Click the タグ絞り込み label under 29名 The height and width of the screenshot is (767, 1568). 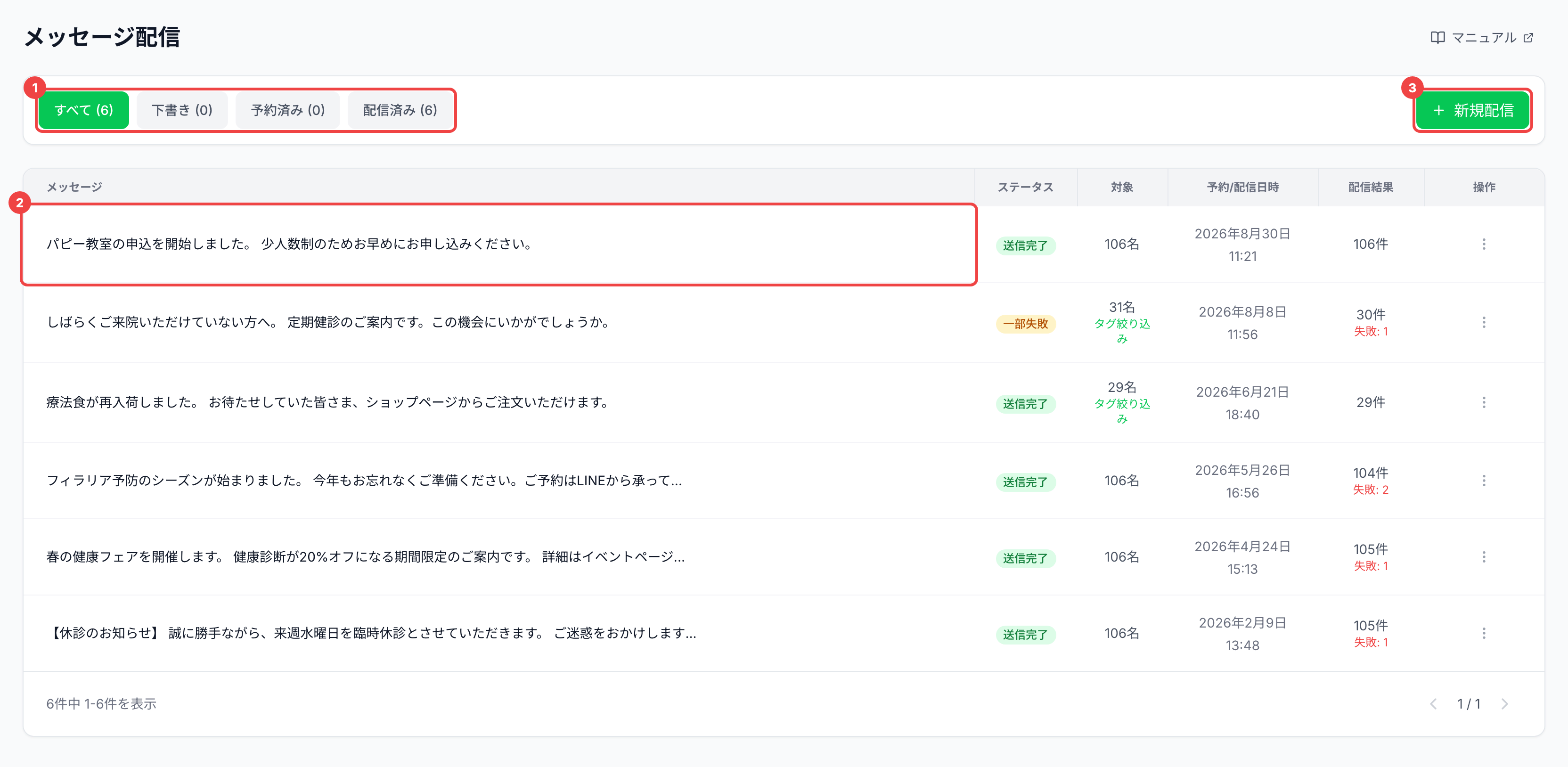1121,411
